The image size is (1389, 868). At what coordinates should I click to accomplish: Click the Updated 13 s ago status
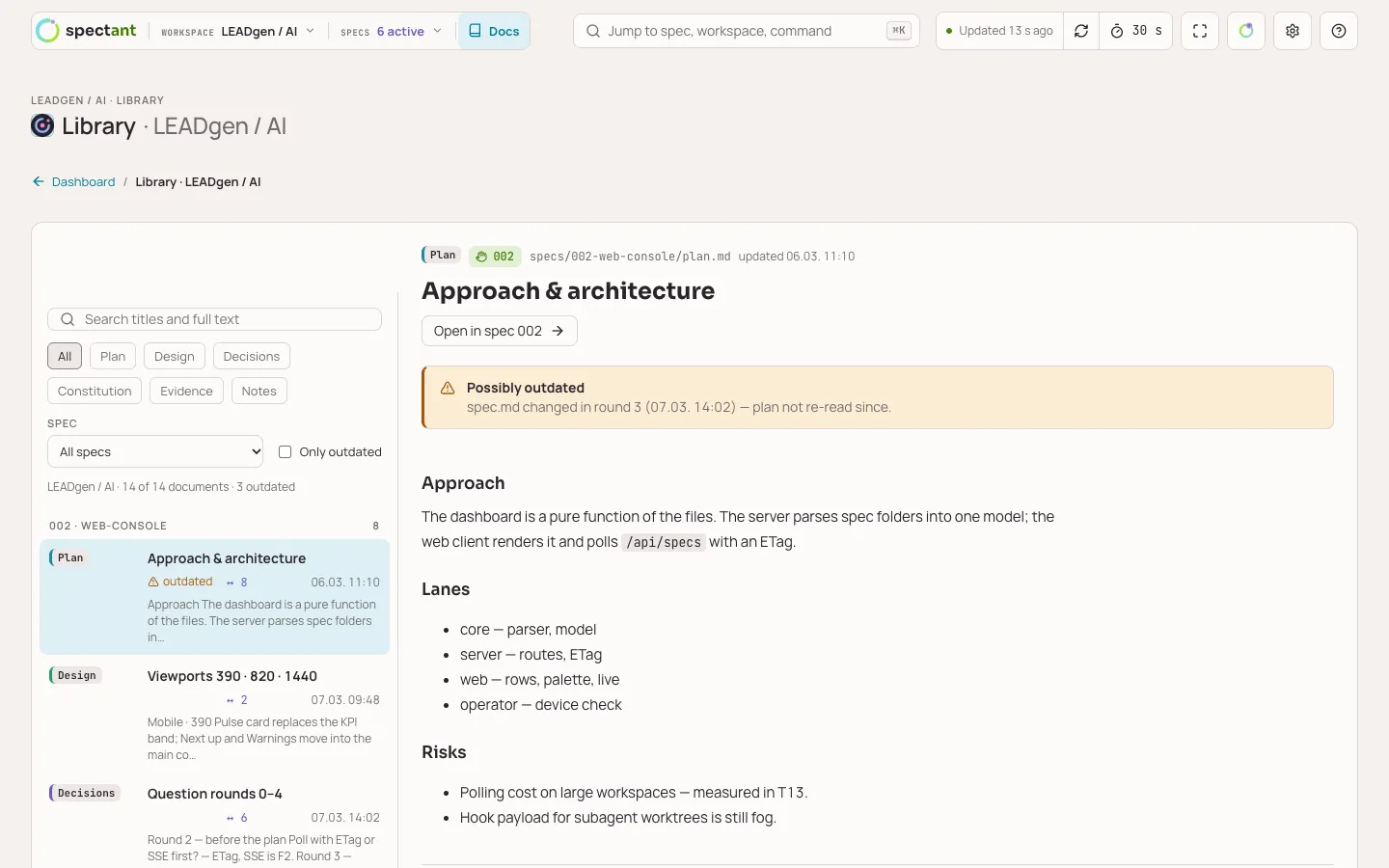coord(999,31)
